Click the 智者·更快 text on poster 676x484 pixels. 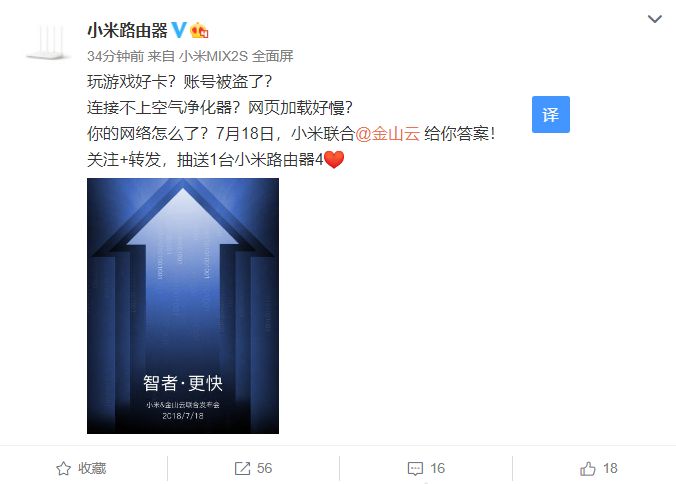[183, 383]
